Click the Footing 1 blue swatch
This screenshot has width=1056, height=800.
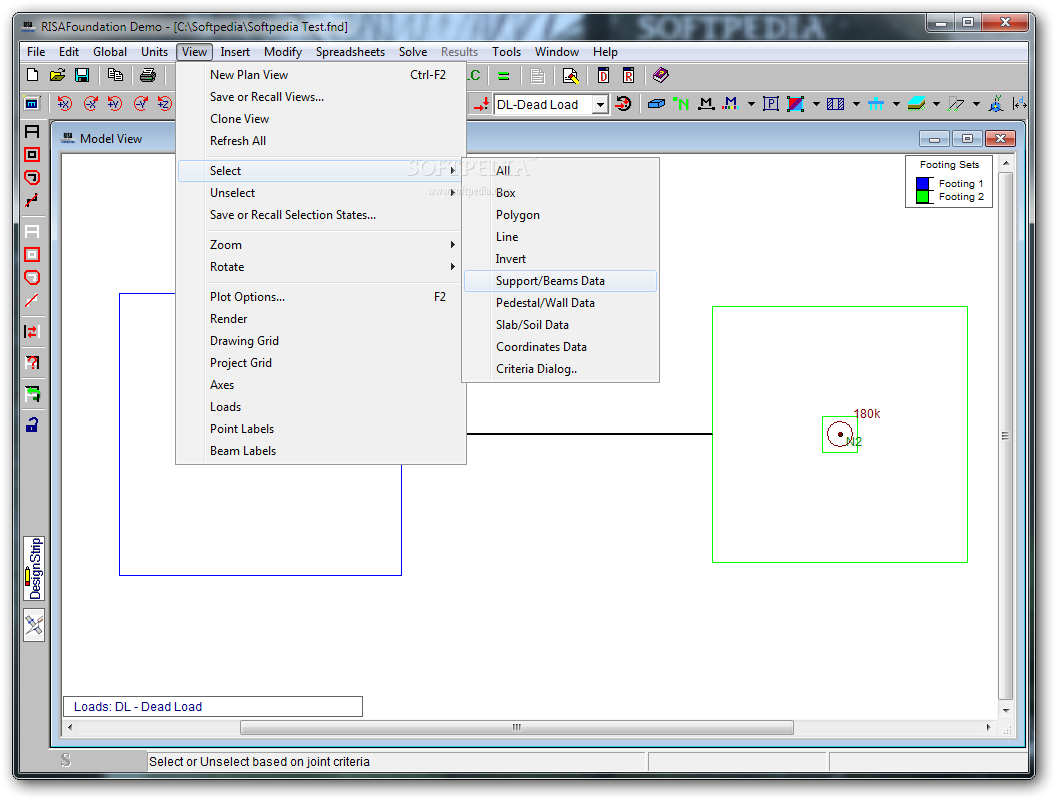click(x=923, y=184)
